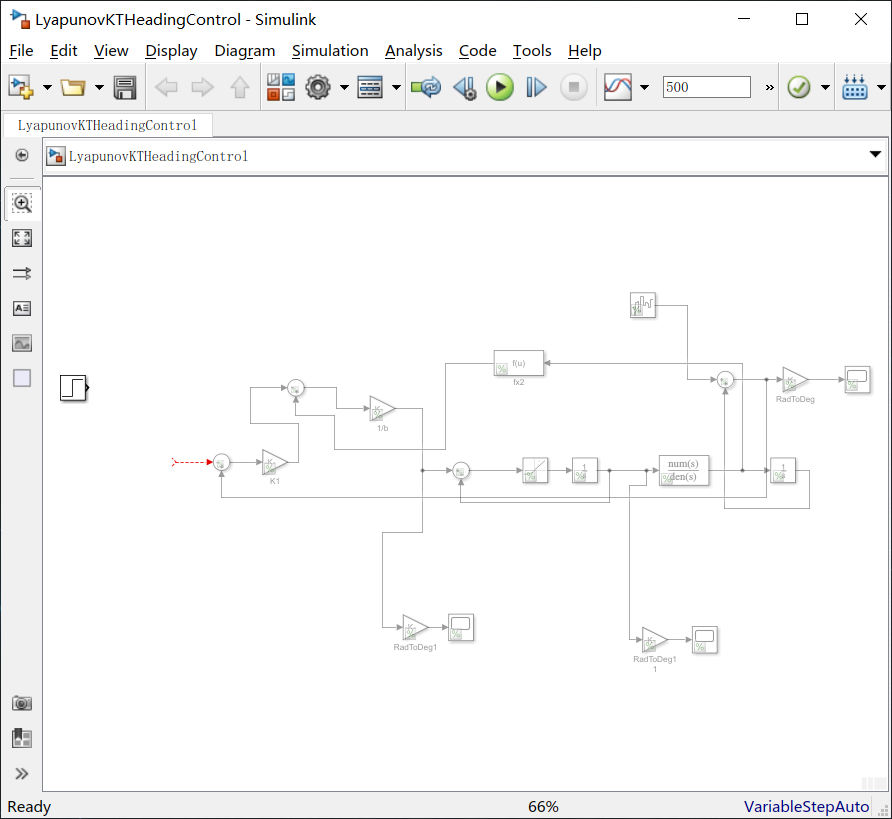Expand the Model Explorer dropdown arrow
Image resolution: width=892 pixels, height=819 pixels.
397,88
